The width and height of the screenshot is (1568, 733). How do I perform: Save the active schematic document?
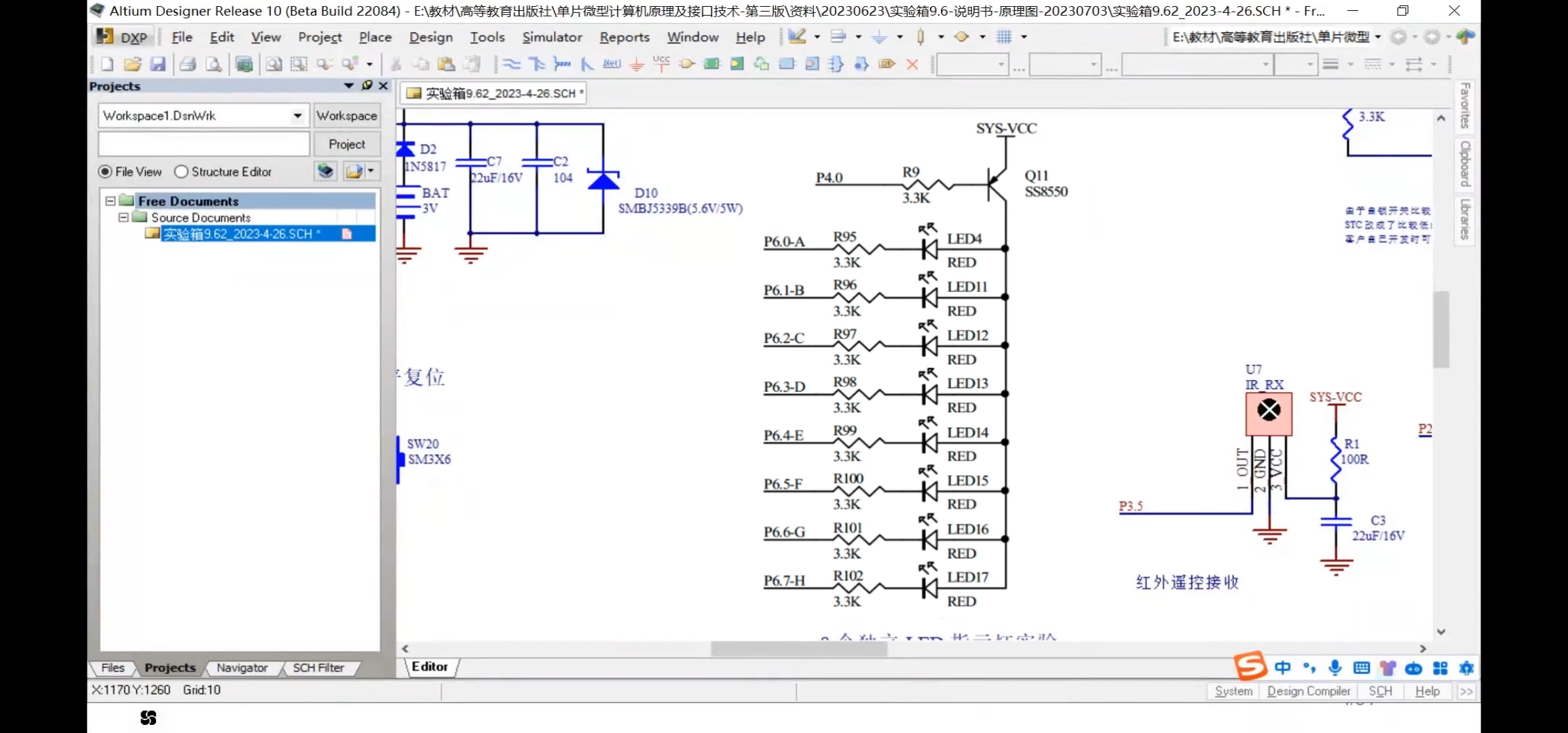(158, 64)
